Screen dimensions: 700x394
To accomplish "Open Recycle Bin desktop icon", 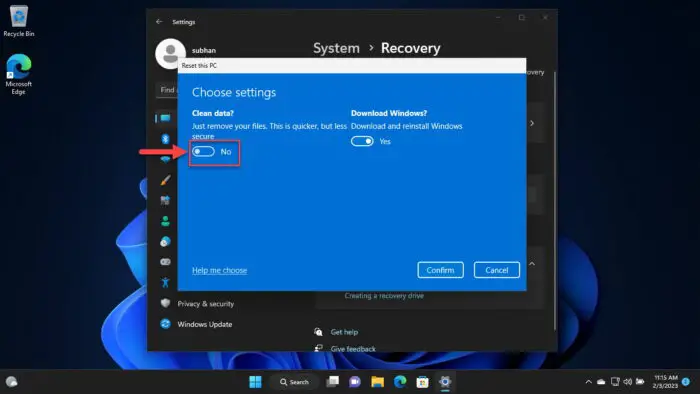I will [x=19, y=21].
